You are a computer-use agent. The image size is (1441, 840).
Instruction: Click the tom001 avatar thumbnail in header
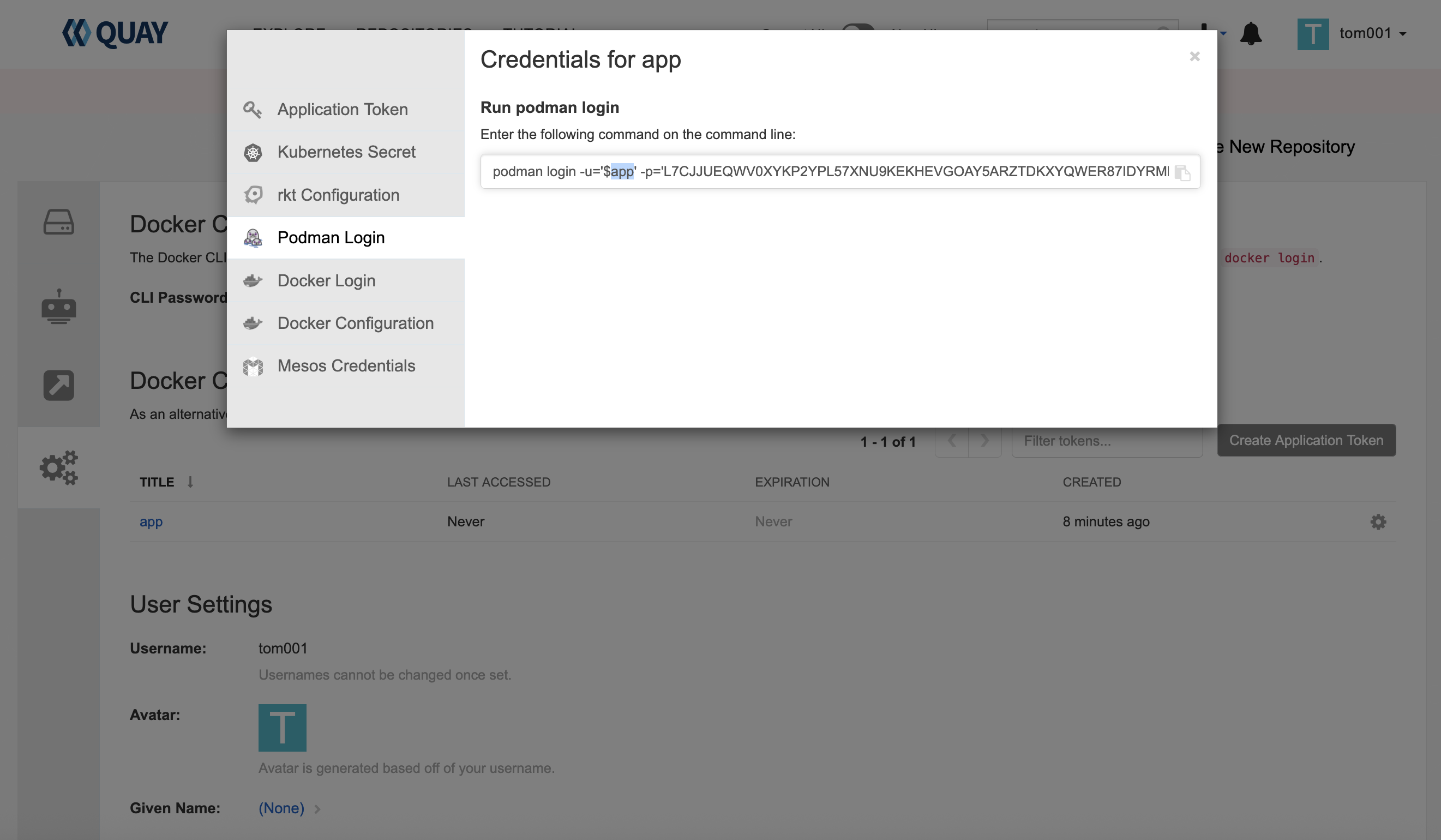(1312, 34)
